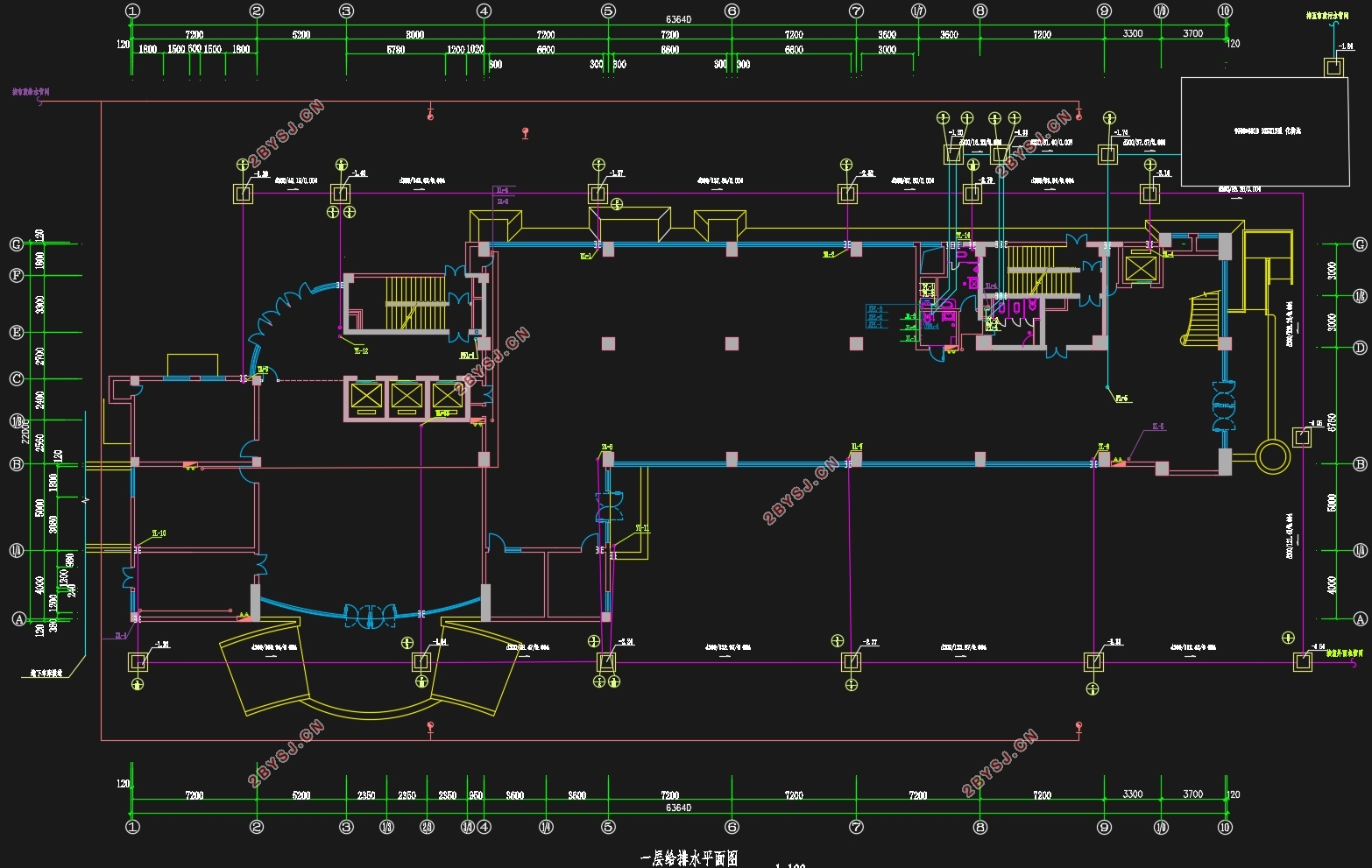Screen dimensions: 1372x868
Task: Select the 5780 dimension text at the top
Action: (x=395, y=50)
